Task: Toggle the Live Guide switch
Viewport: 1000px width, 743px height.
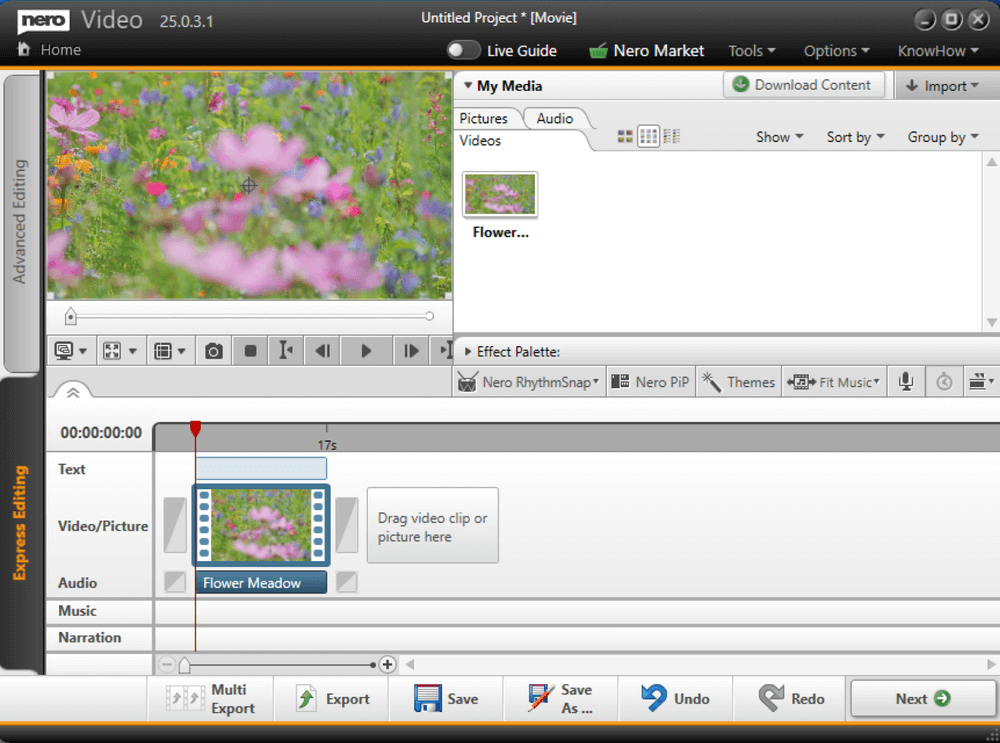Action: tap(463, 50)
